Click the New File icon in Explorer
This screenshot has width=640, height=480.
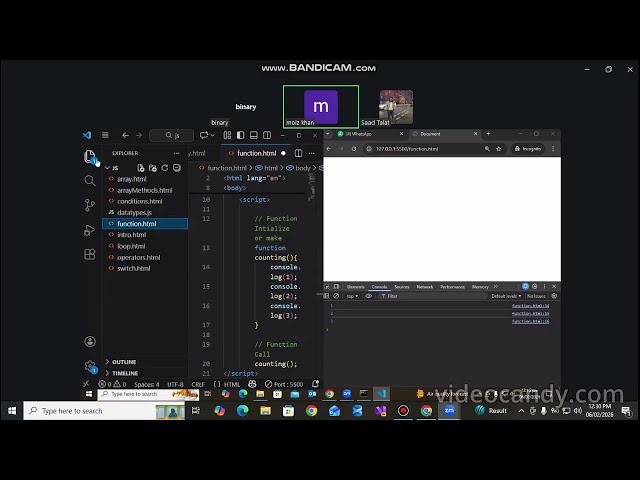(142, 168)
